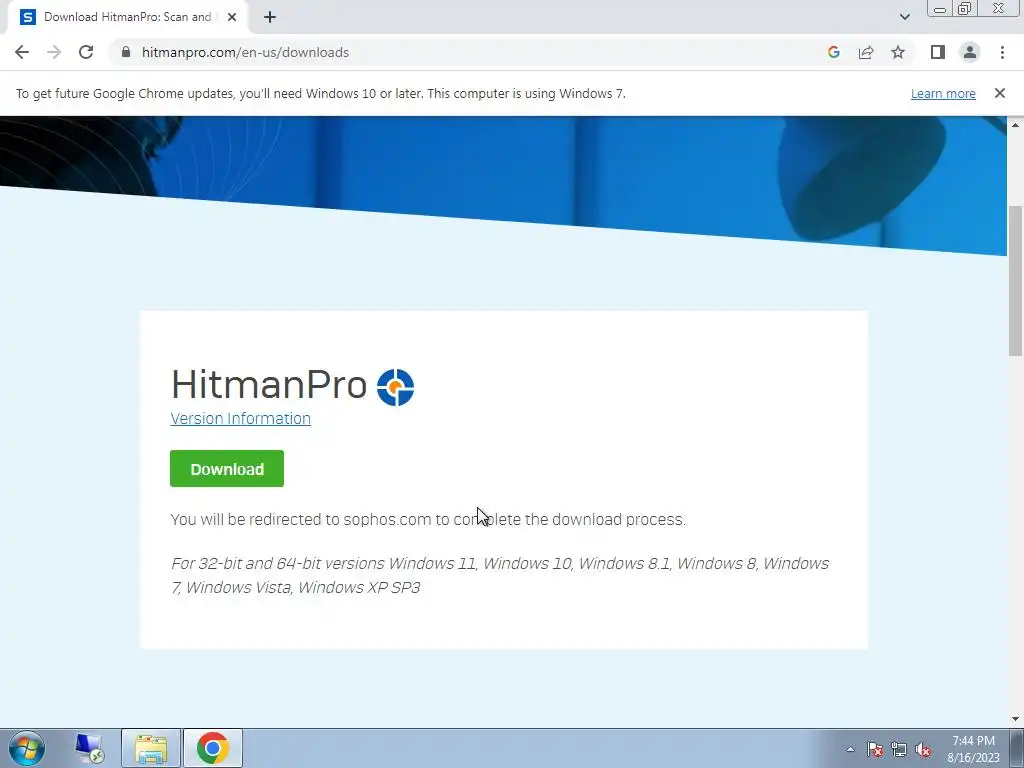Viewport: 1024px width, 768px height.
Task: Open Windows Explorer from the taskbar
Action: coord(151,748)
